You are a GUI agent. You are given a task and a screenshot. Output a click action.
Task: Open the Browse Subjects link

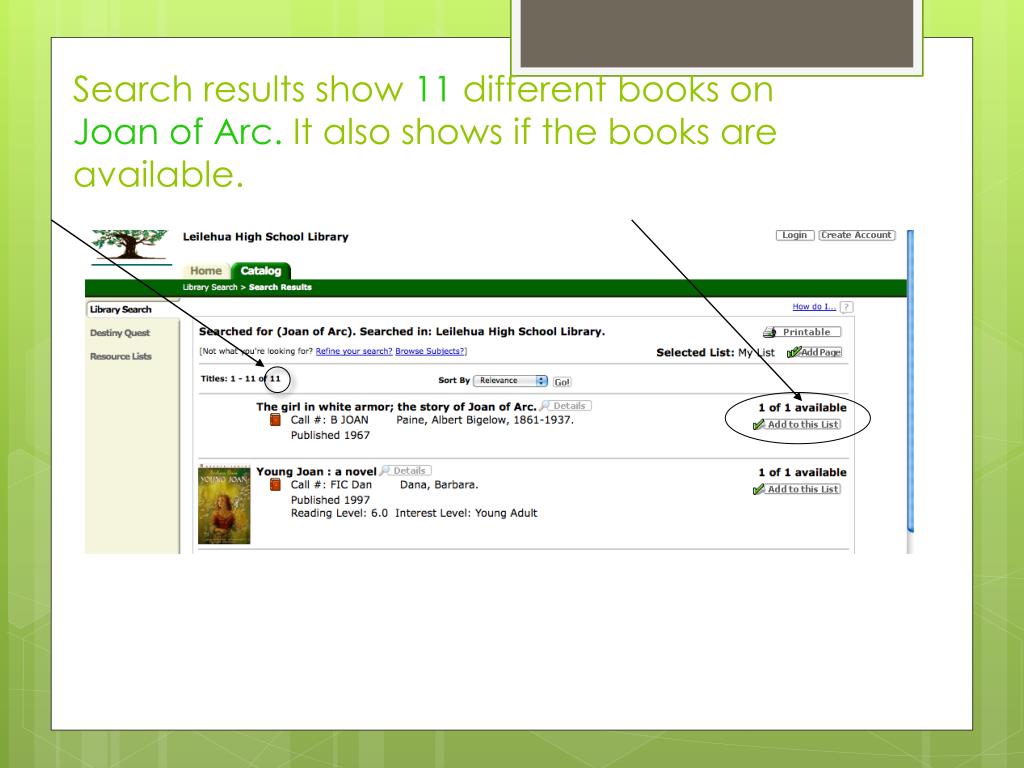tap(430, 351)
